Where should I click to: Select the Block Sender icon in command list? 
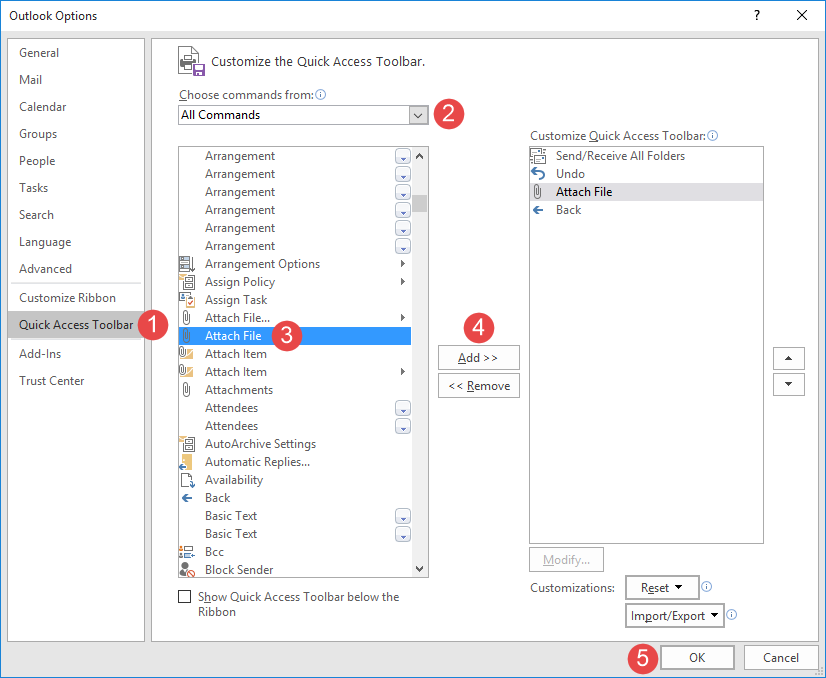click(x=187, y=570)
